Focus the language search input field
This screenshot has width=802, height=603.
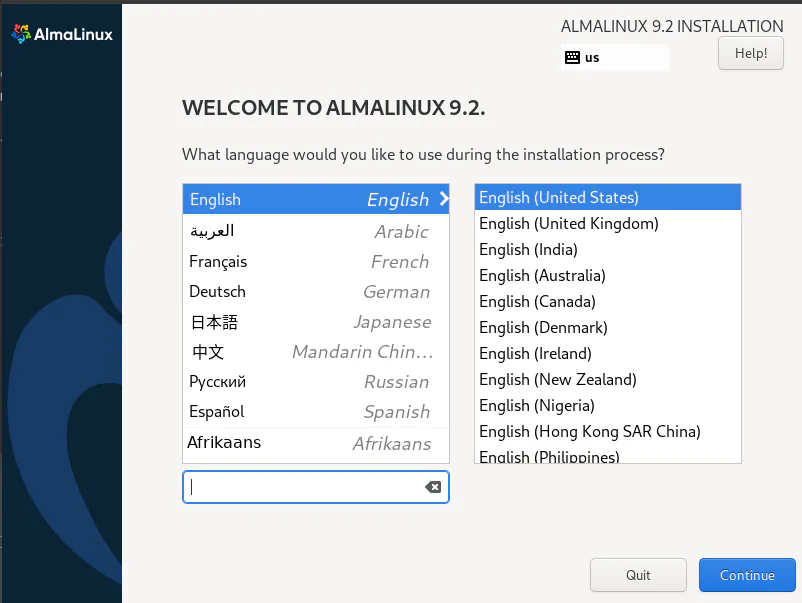(x=316, y=487)
